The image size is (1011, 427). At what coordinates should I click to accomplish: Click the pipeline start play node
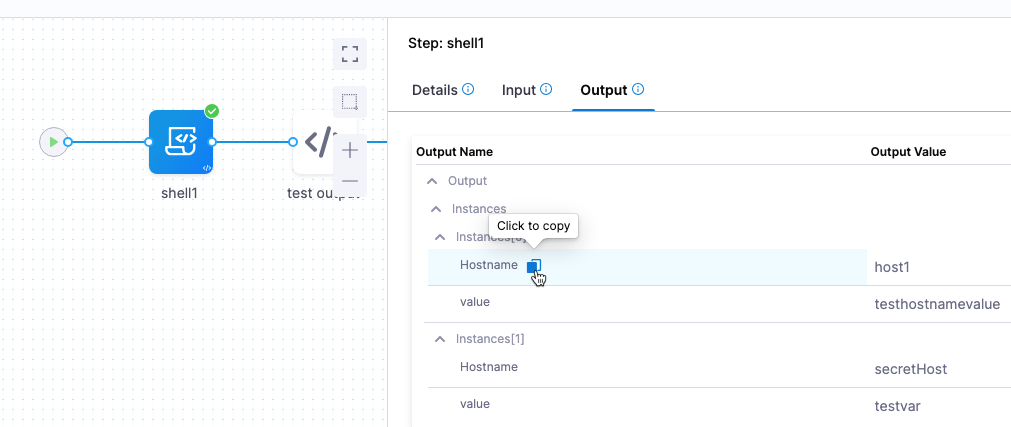[52, 142]
